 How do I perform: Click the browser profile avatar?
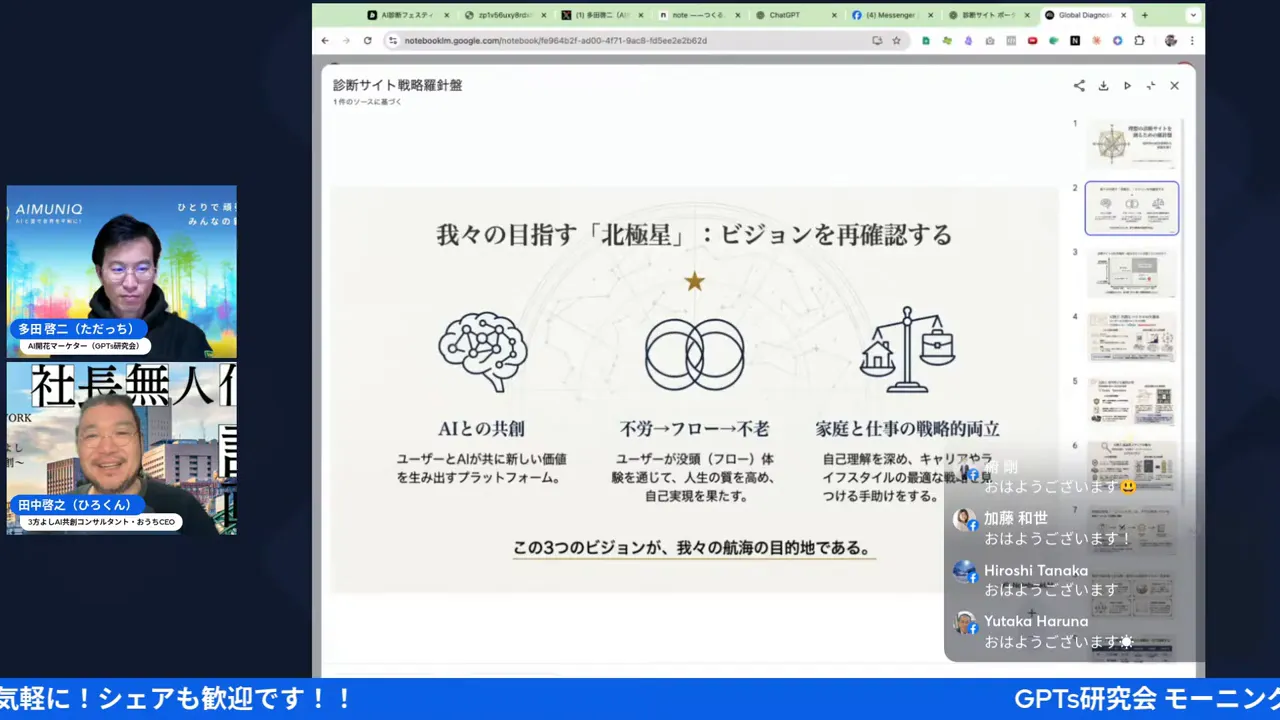[1170, 41]
